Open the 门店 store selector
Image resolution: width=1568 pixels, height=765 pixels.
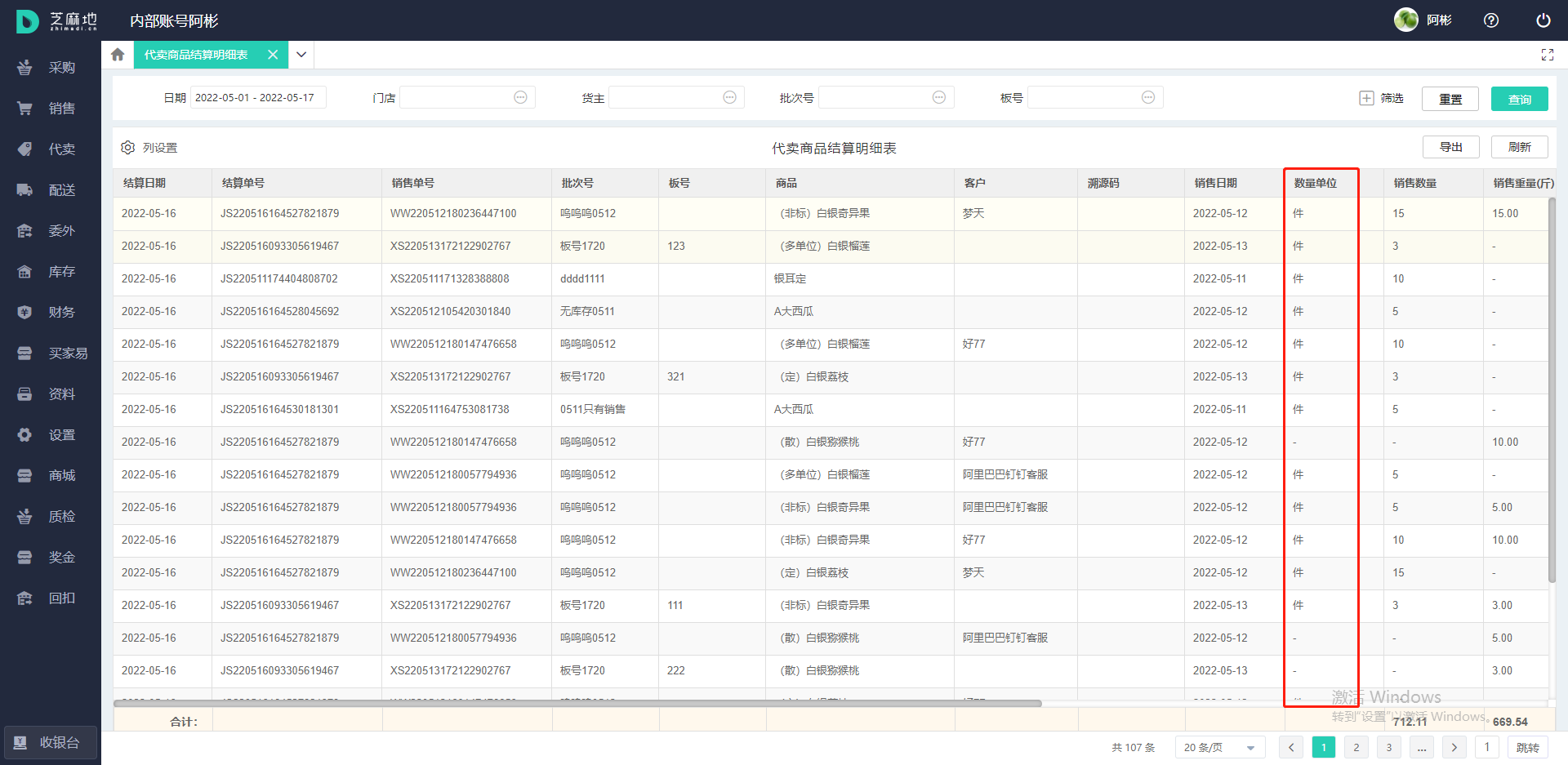click(x=467, y=97)
